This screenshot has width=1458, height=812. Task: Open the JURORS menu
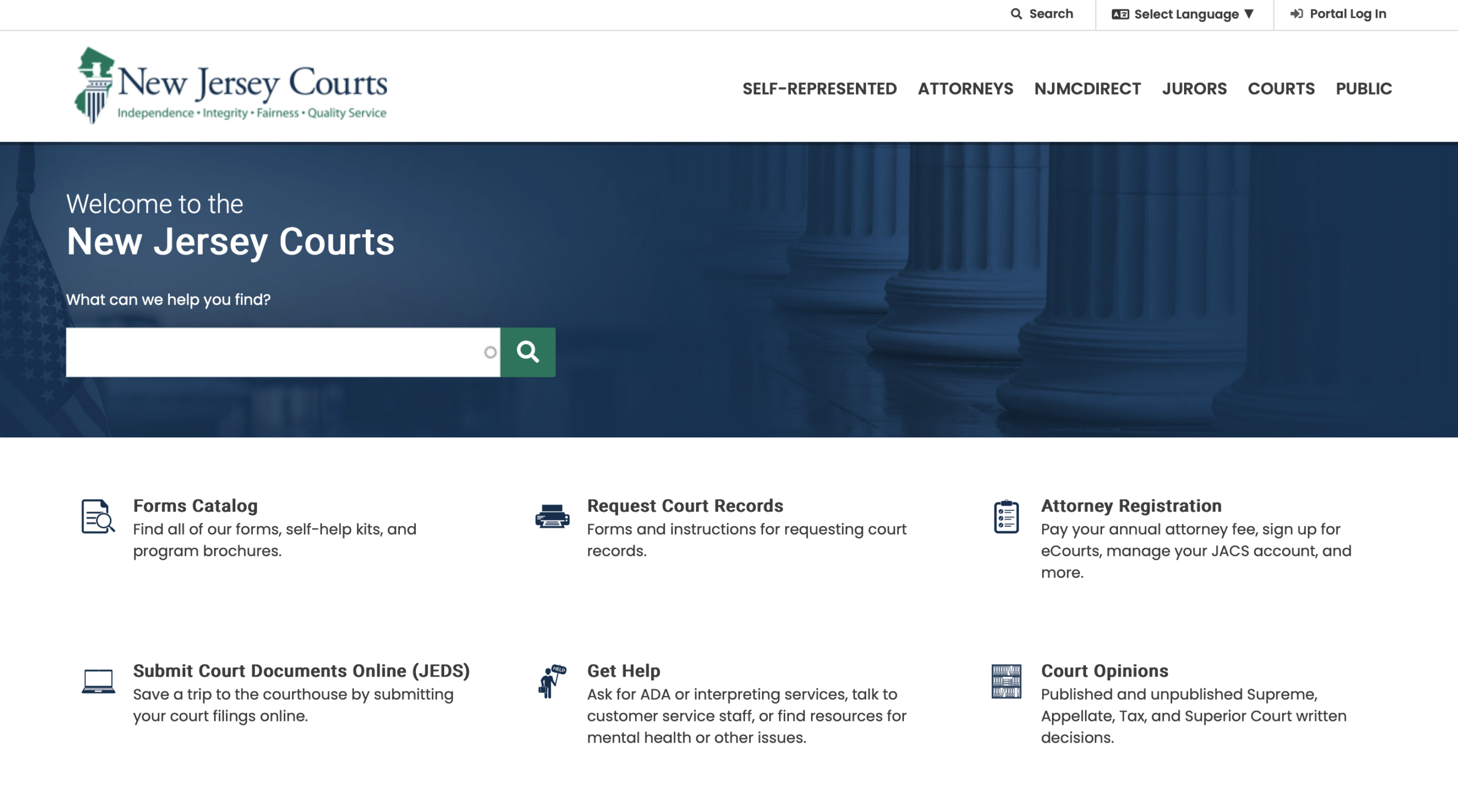[1194, 89]
